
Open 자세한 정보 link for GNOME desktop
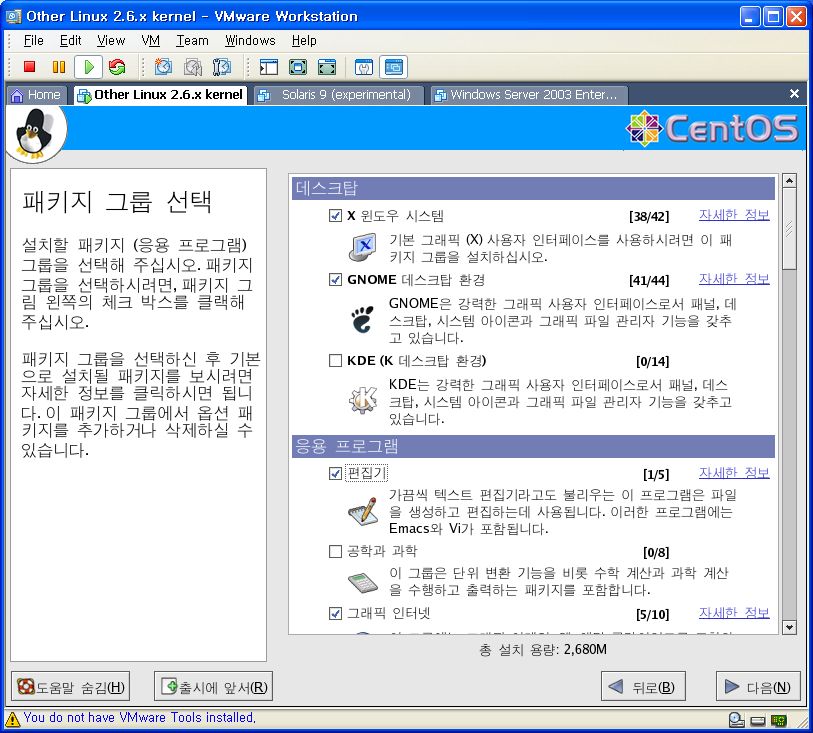[x=734, y=279]
